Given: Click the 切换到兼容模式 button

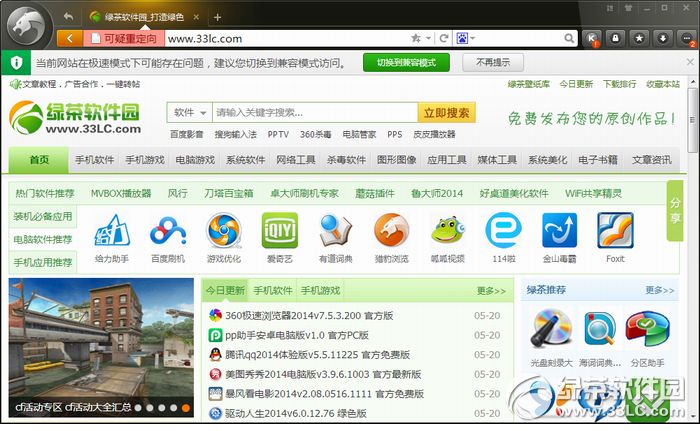Looking at the screenshot, I should click(x=406, y=63).
